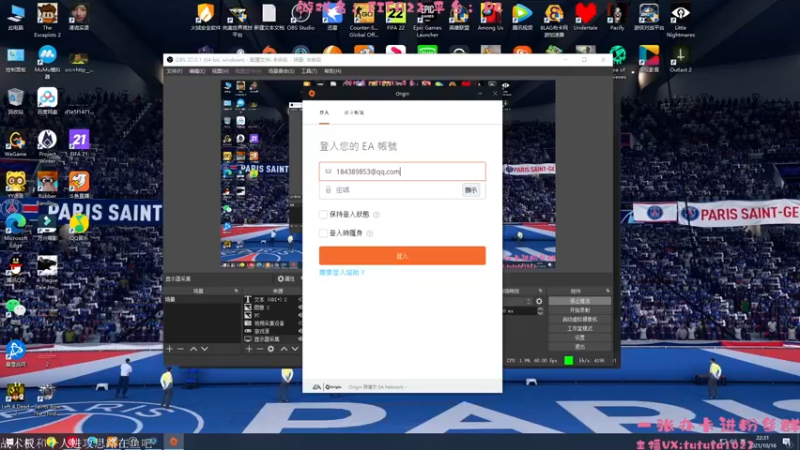Tick the sign in invisible checkbox
The height and width of the screenshot is (450, 800).
point(323,233)
